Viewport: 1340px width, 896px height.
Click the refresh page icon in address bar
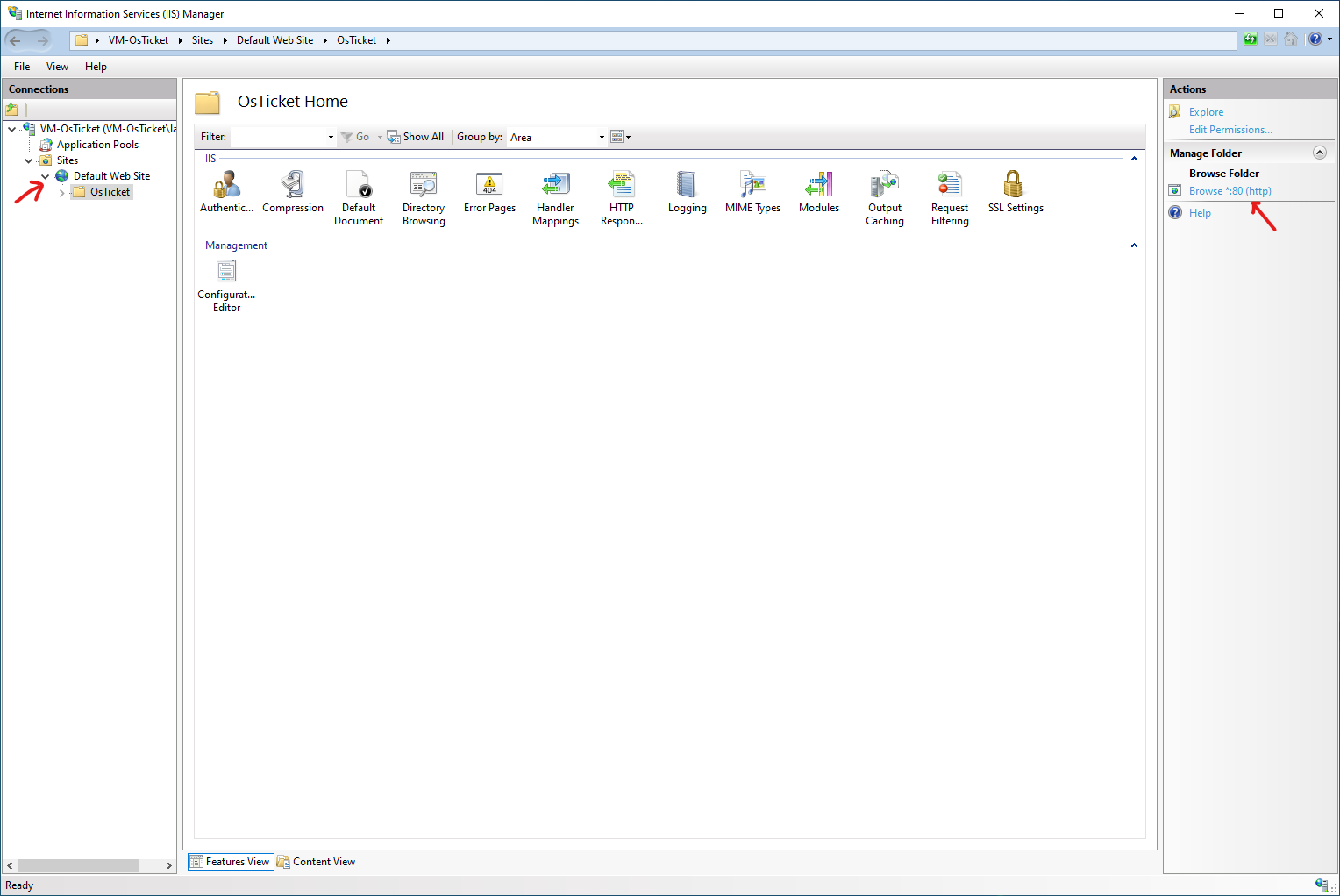click(x=1251, y=39)
